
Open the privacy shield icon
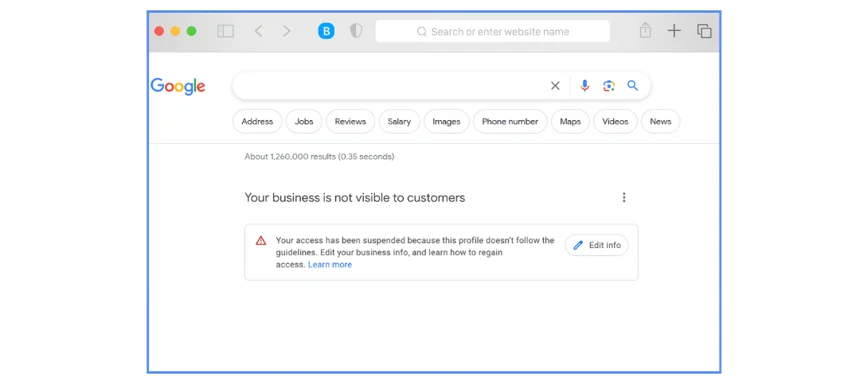click(x=356, y=31)
